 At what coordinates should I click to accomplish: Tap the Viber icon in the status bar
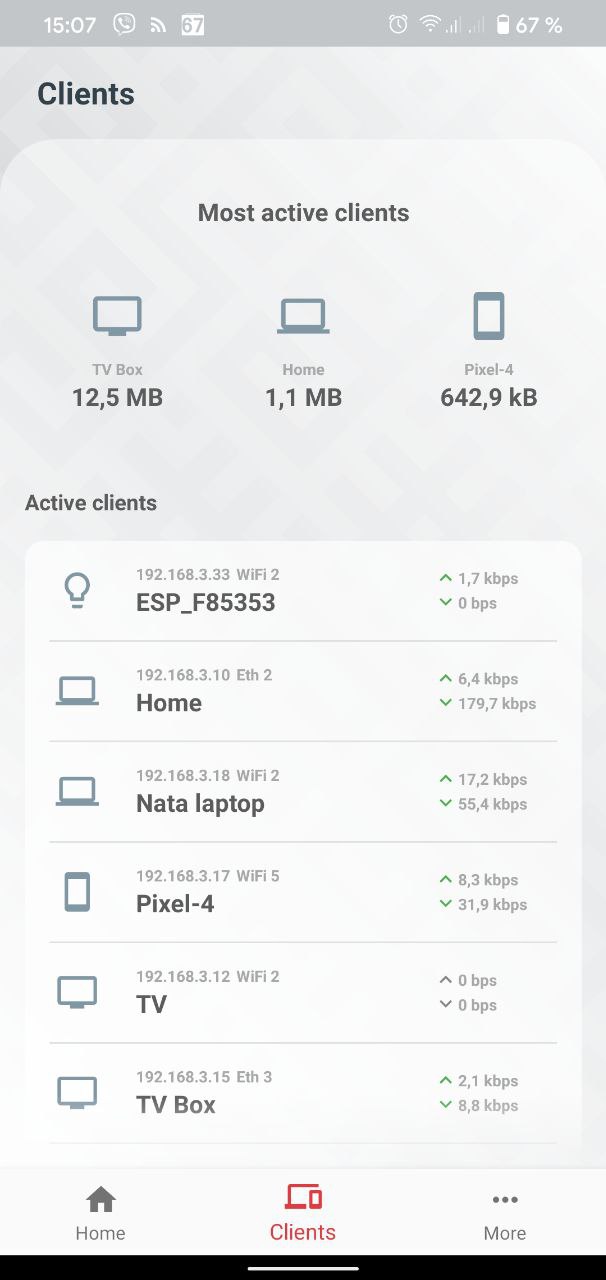(125, 25)
